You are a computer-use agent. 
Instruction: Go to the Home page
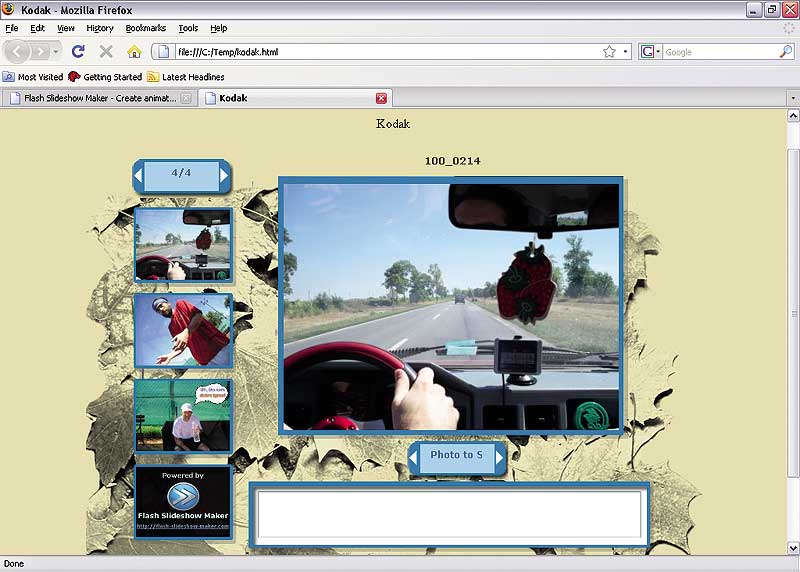tap(134, 52)
